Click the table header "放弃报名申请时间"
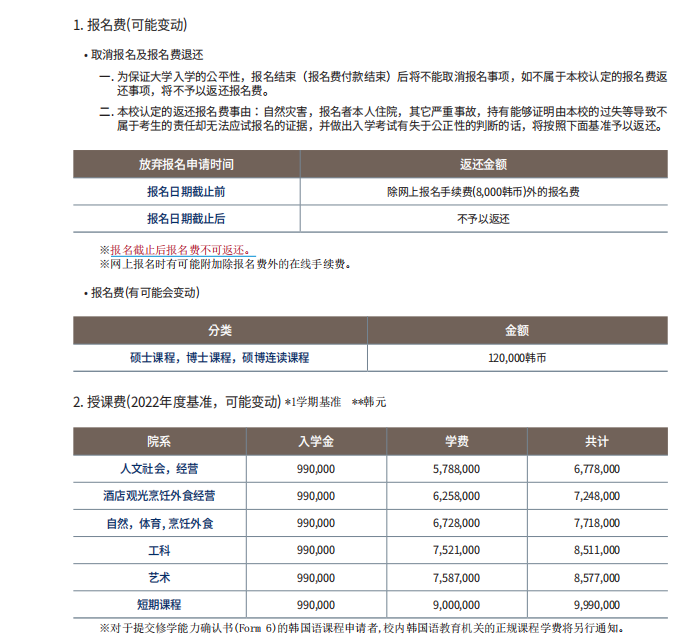Image resolution: width=687 pixels, height=639 pixels. pyautogui.click(x=186, y=164)
